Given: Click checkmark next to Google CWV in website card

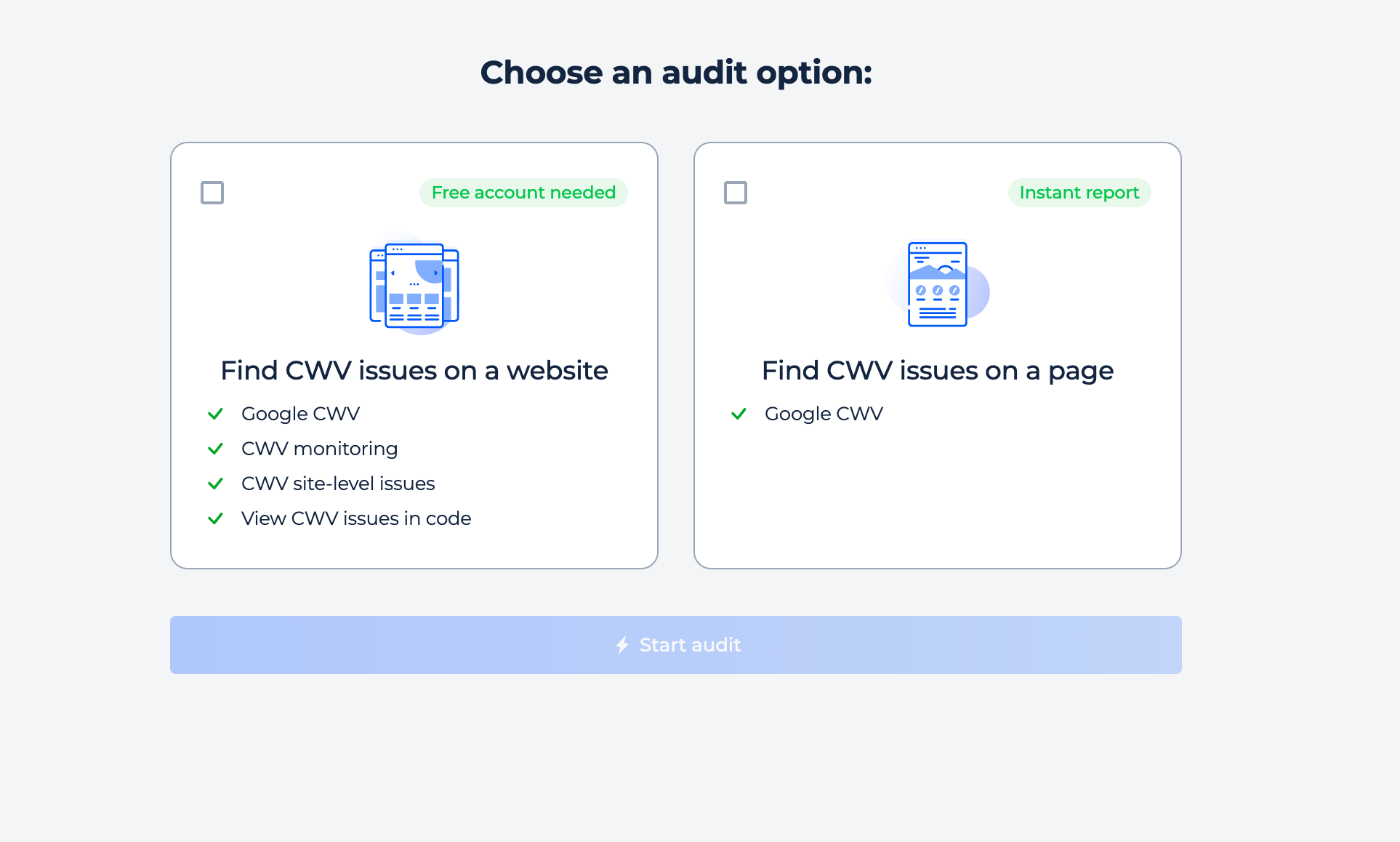Looking at the screenshot, I should click(x=215, y=414).
